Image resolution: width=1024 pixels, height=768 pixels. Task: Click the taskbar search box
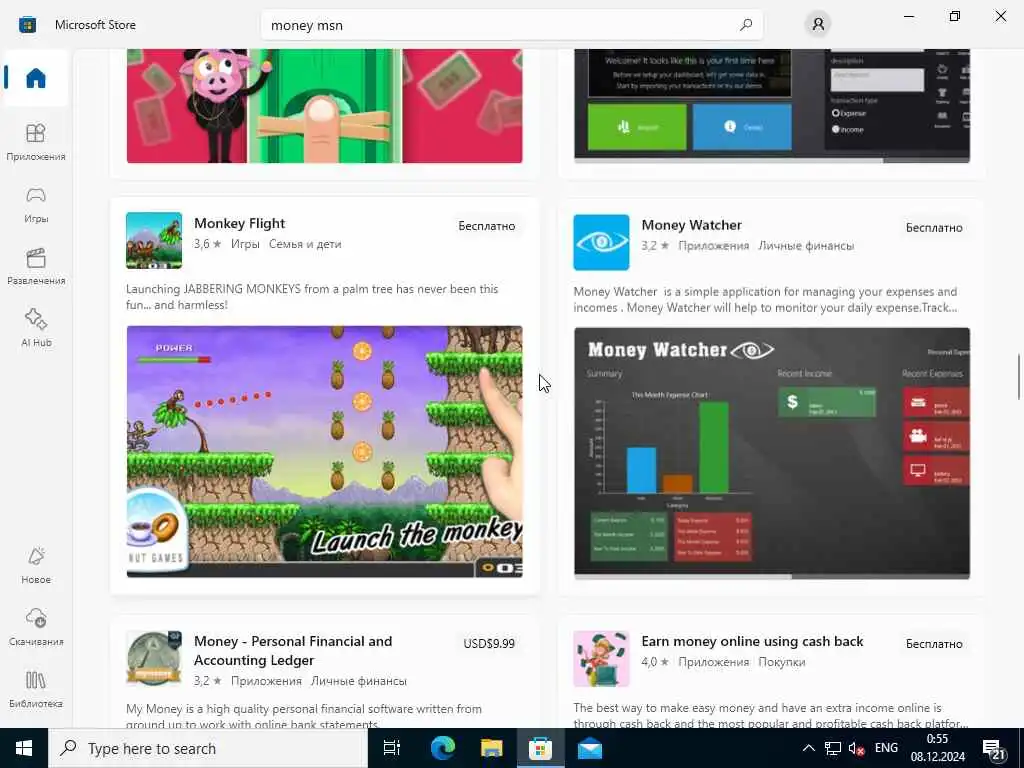(x=208, y=748)
